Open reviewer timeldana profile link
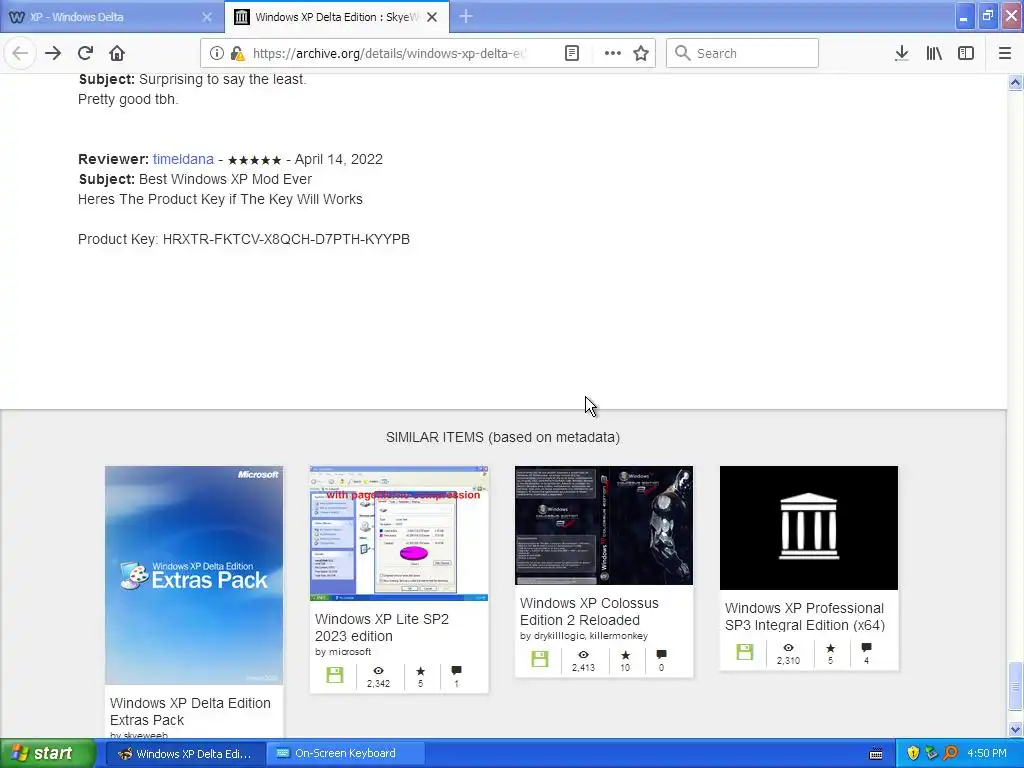Screen dimensions: 1024x768 tap(183, 159)
